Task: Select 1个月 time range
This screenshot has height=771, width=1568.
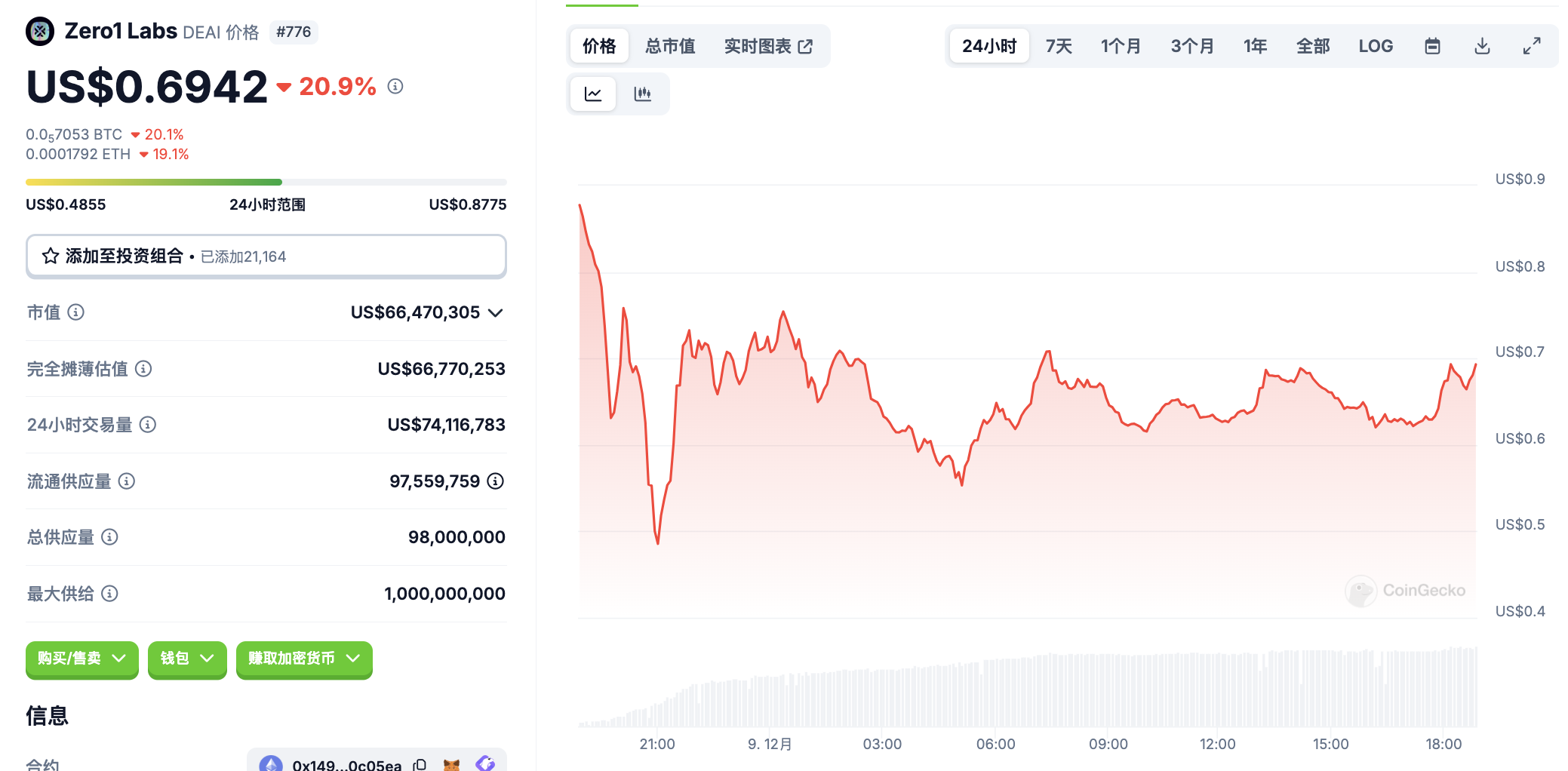Action: click(1121, 46)
